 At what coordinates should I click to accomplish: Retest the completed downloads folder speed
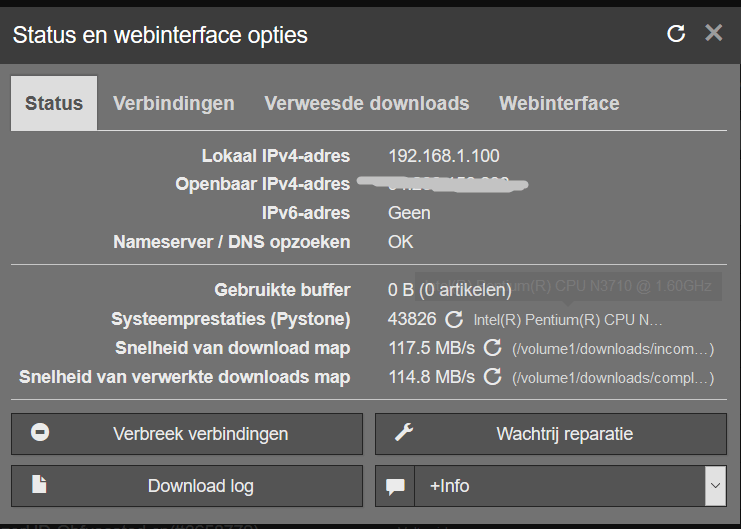(492, 377)
